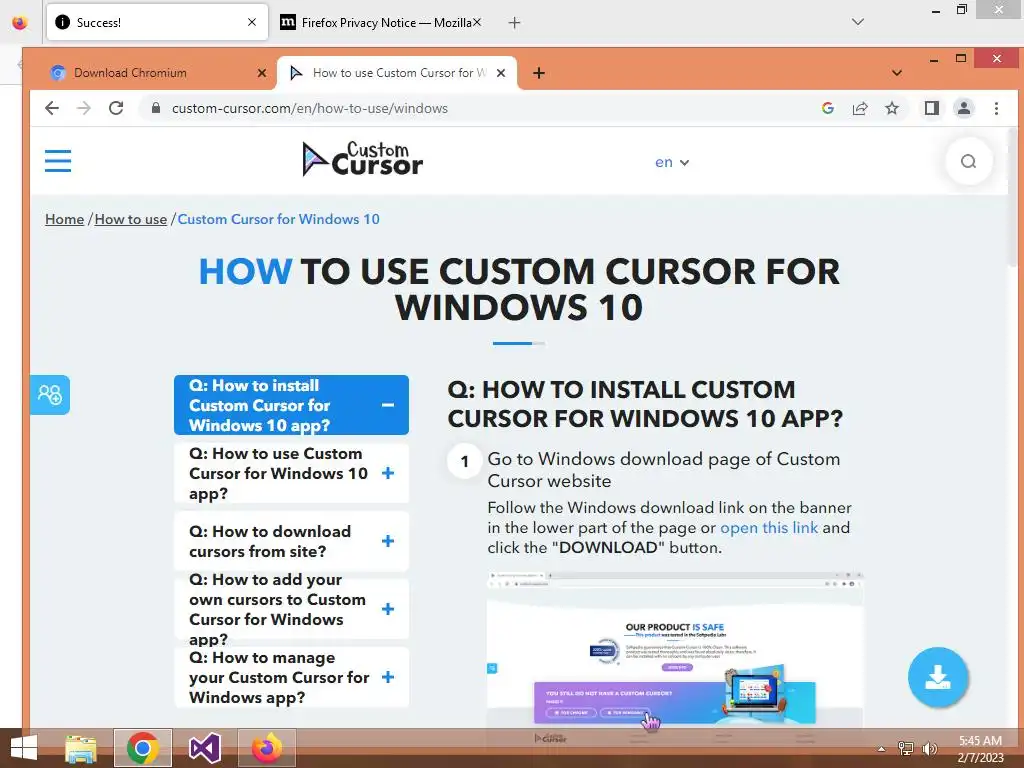Image resolution: width=1024 pixels, height=768 pixels.
Task: Follow the 'open this link' hyperlink
Action: point(769,528)
